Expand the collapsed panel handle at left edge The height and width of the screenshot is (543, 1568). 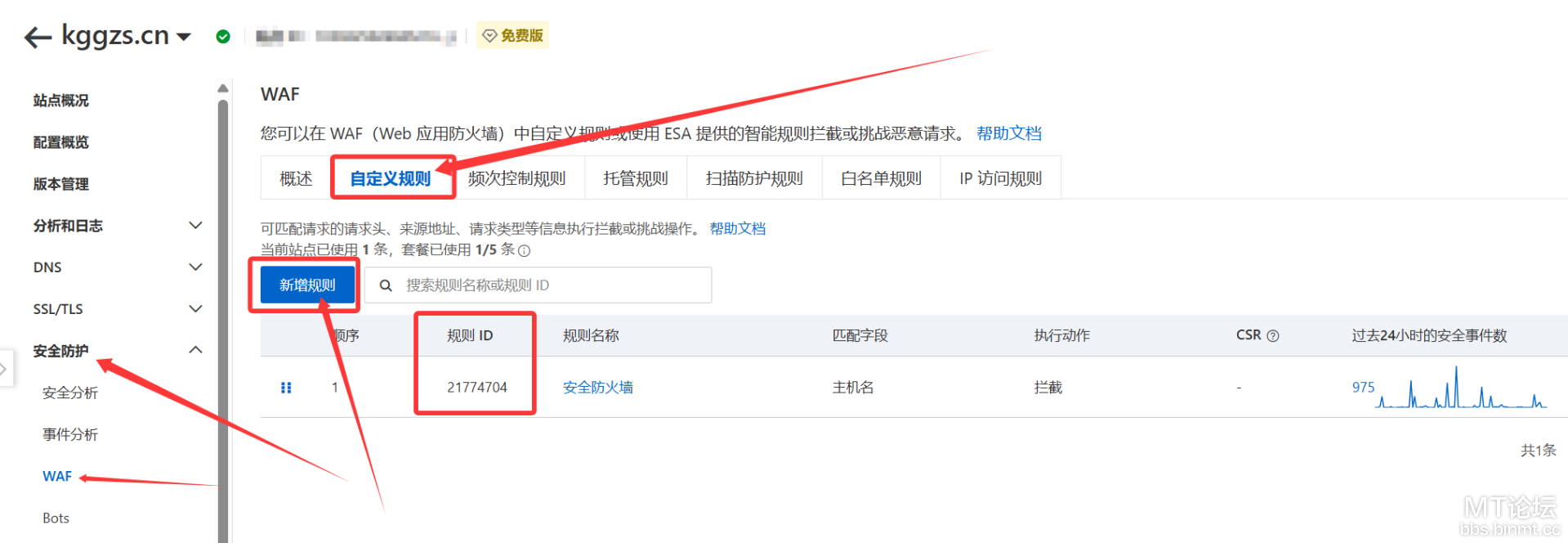coord(5,370)
